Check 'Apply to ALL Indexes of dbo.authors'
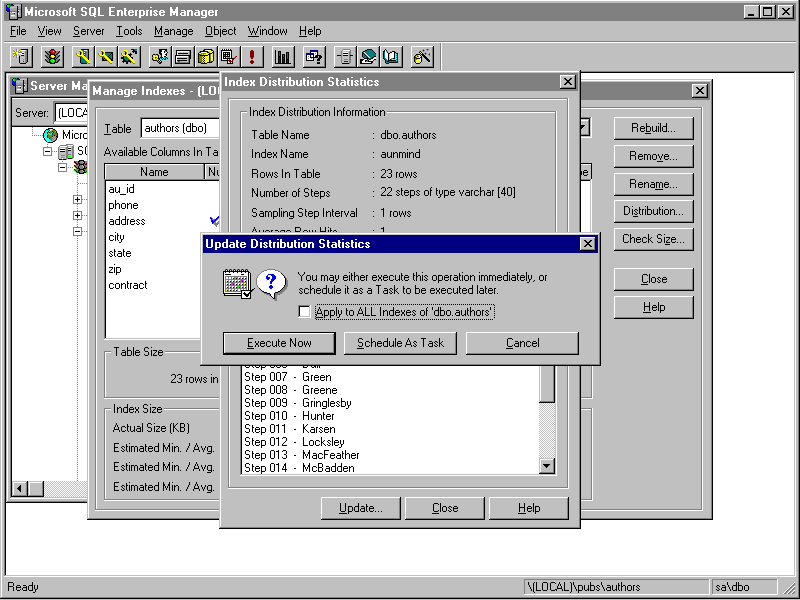800x600 pixels. 304,312
